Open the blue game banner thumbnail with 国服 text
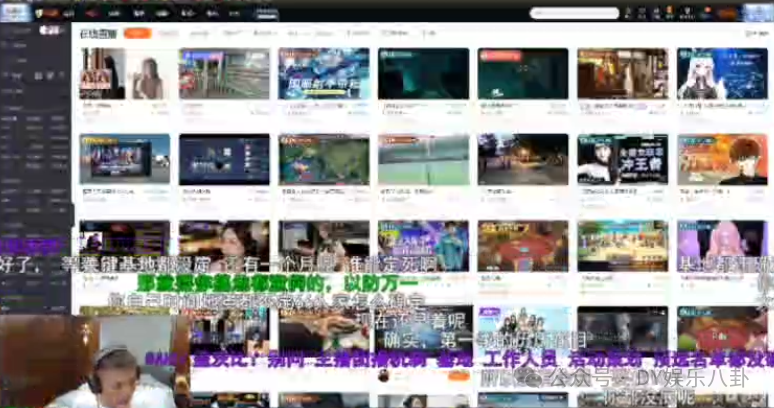Image resolution: width=774 pixels, height=408 pixels. tap(324, 74)
